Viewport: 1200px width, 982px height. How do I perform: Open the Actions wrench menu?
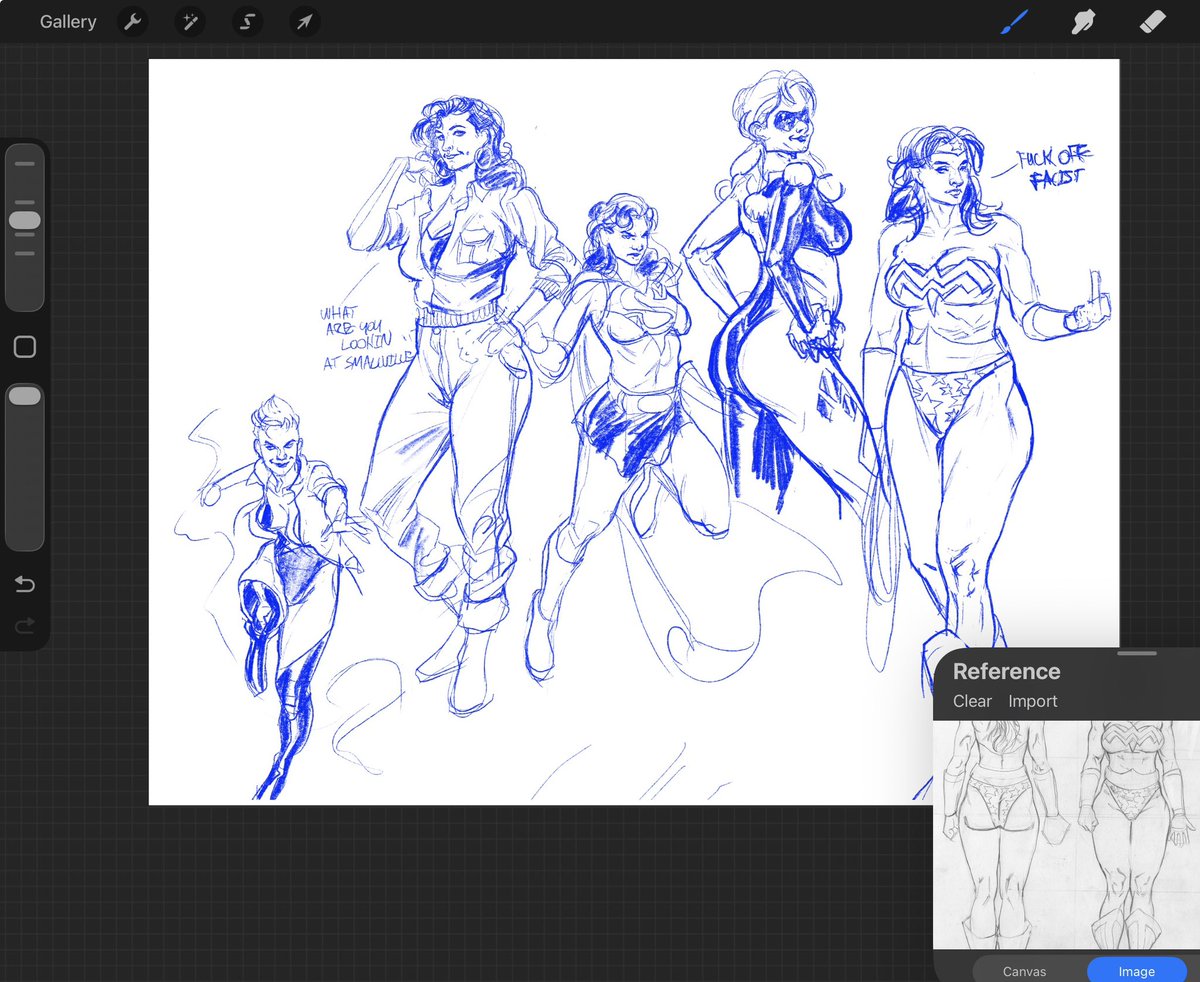(x=132, y=21)
